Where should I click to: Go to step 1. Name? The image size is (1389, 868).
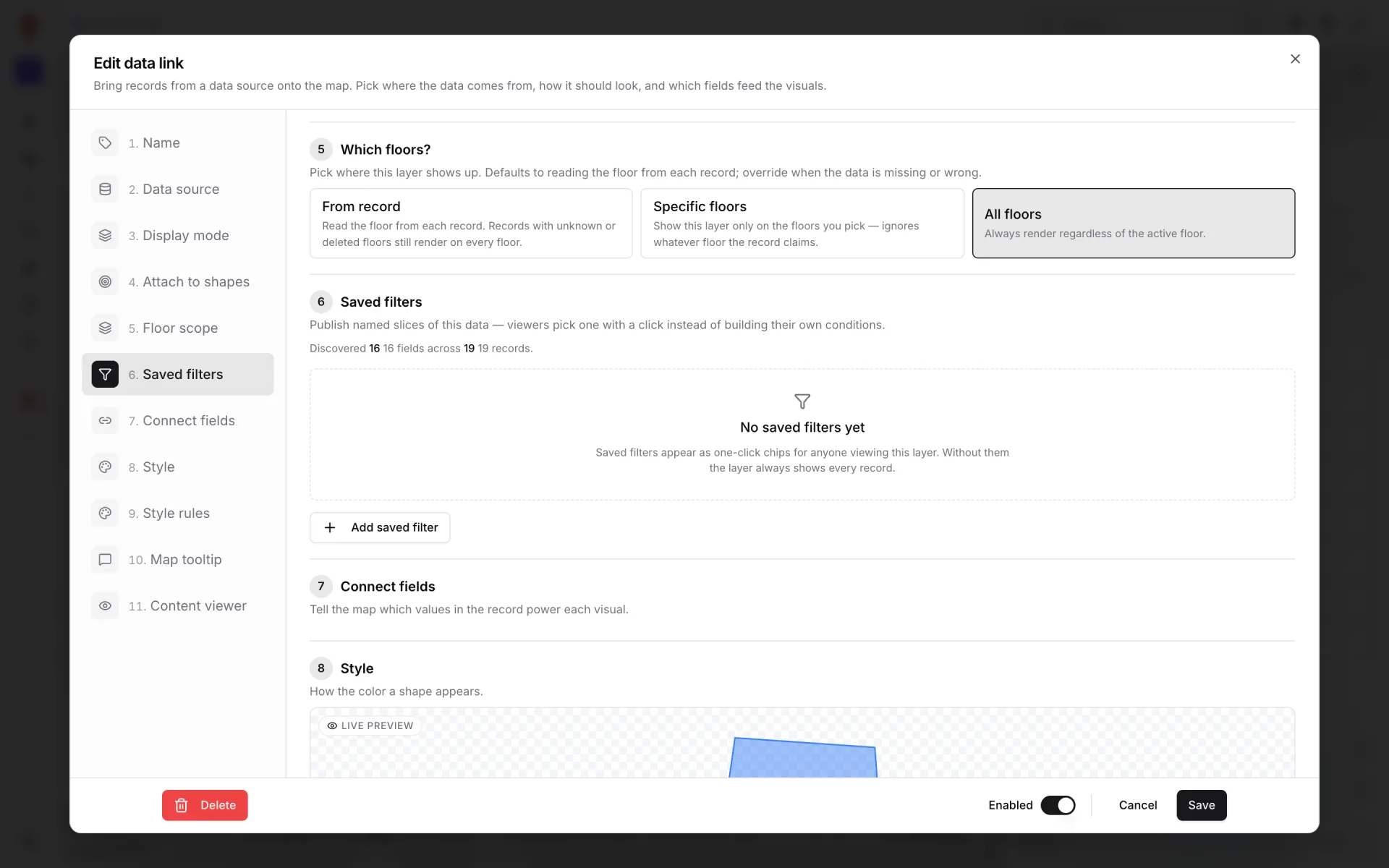coord(178,142)
